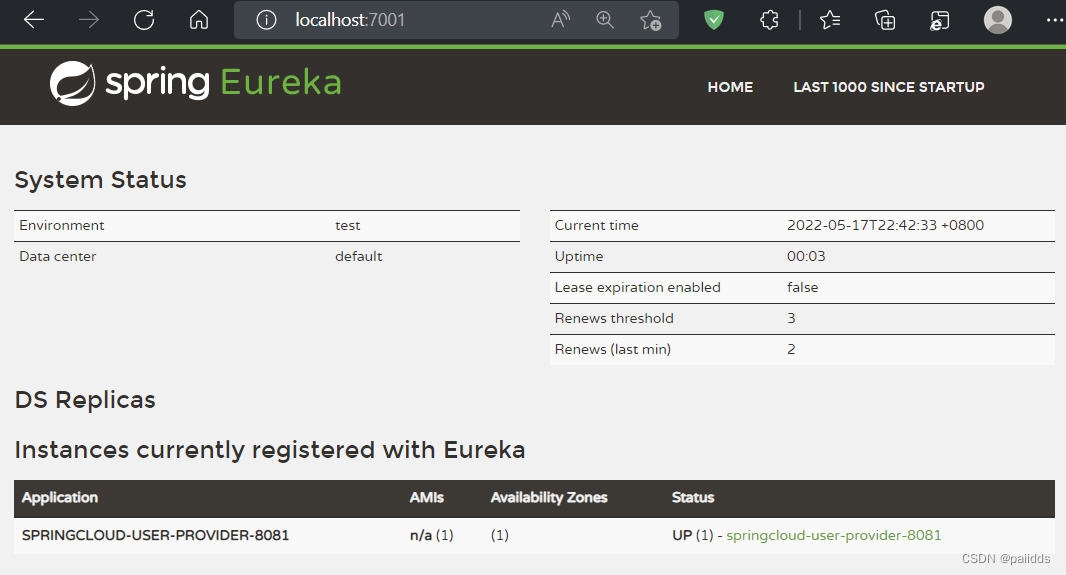Viewport: 1066px width, 575px height.
Task: Go back with the browser back arrow
Action: 33,20
